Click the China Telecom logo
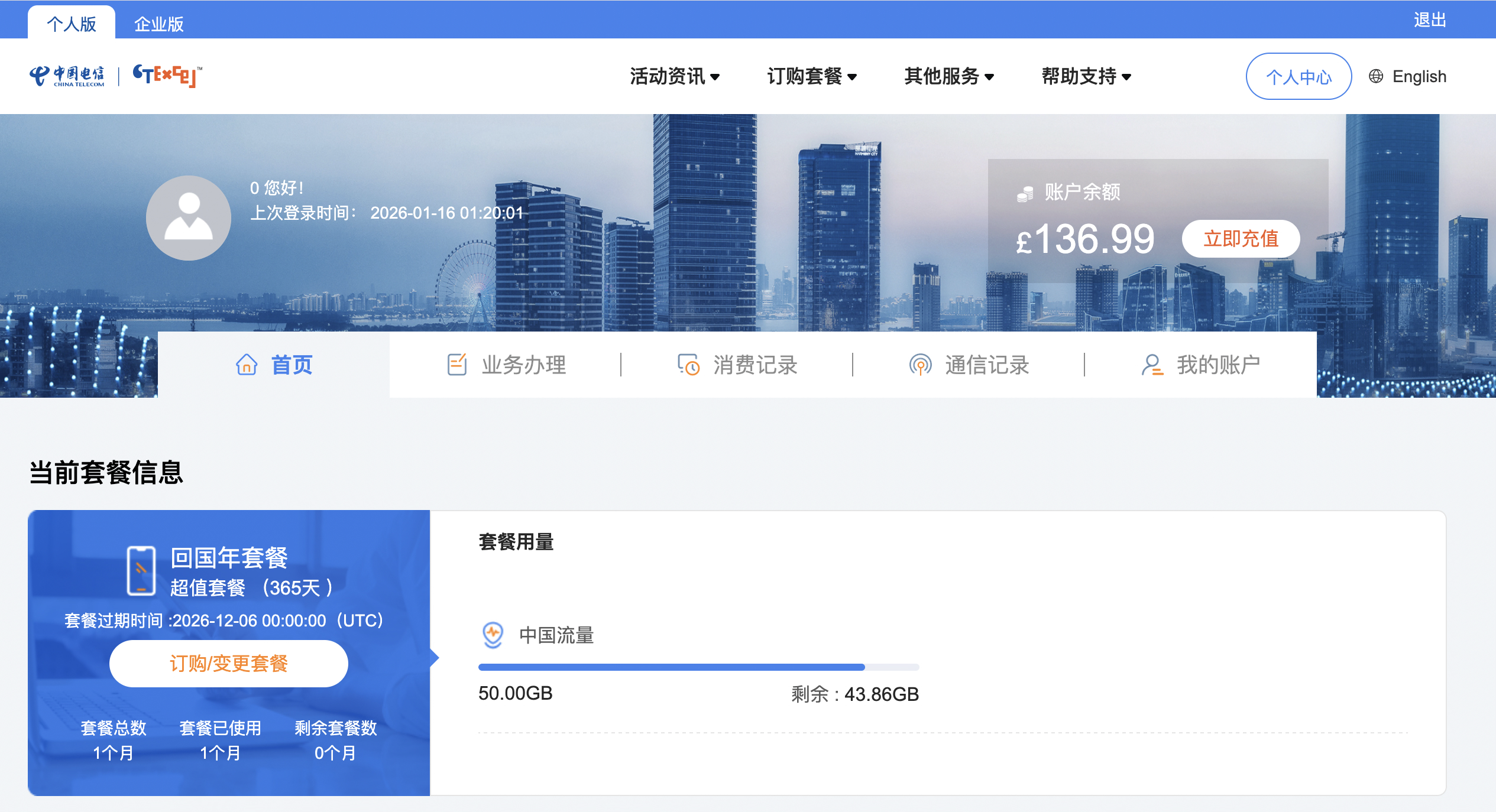Viewport: 1496px width, 812px height. point(67,76)
